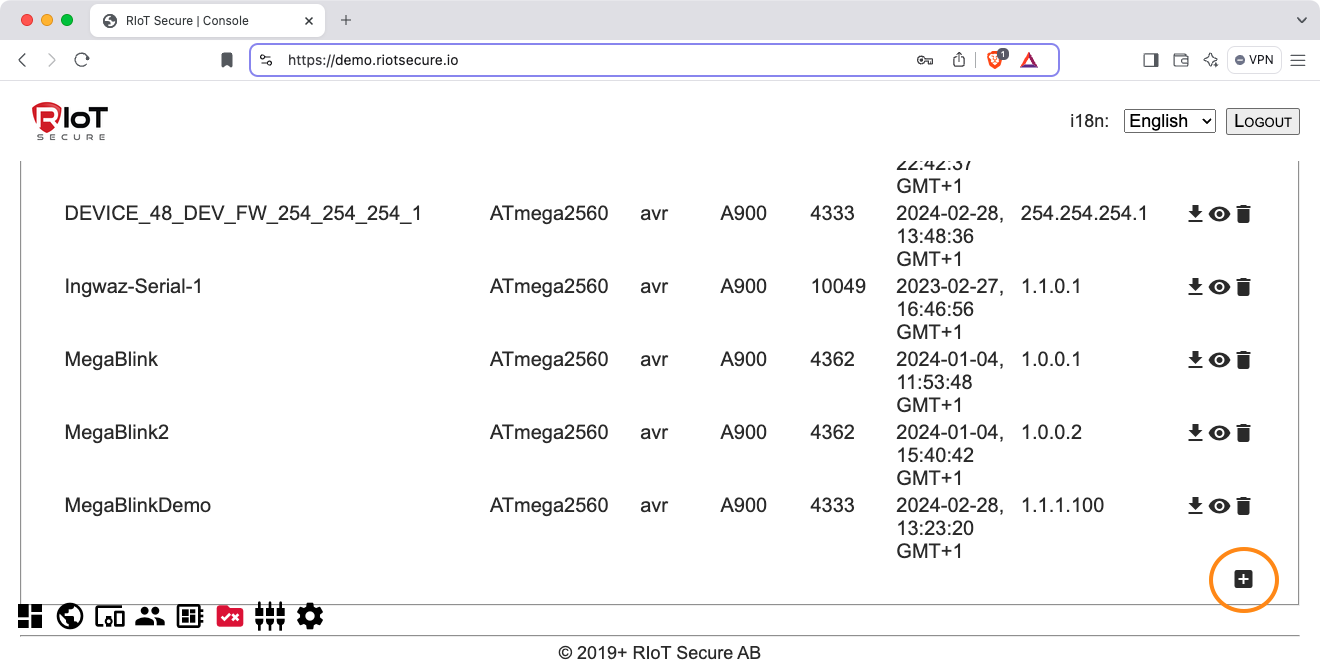Screen dimensions: 1320x664
Task: Open a new browser tab
Action: tap(346, 20)
